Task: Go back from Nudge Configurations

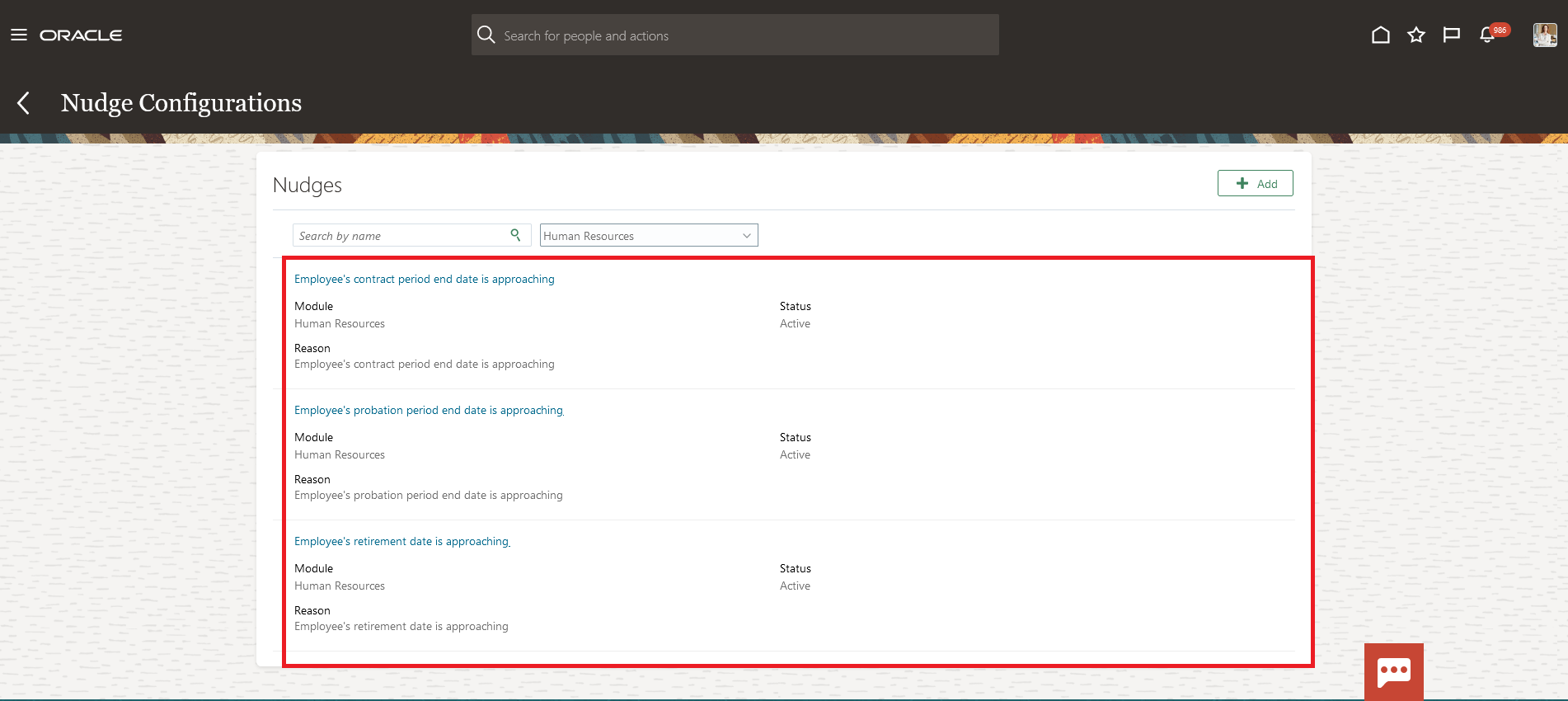Action: pos(24,103)
